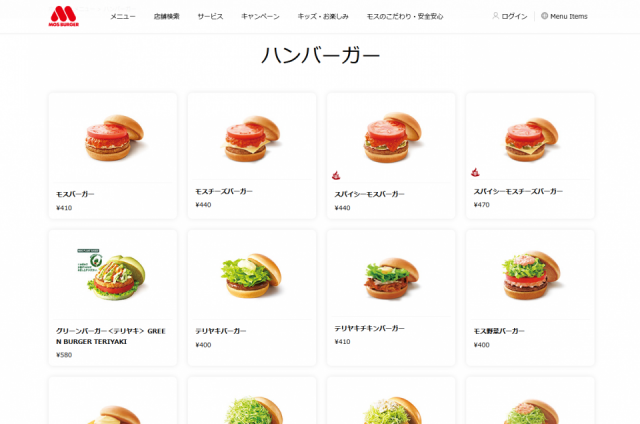Click the login user icon
This screenshot has width=640, height=424.
coord(496,16)
